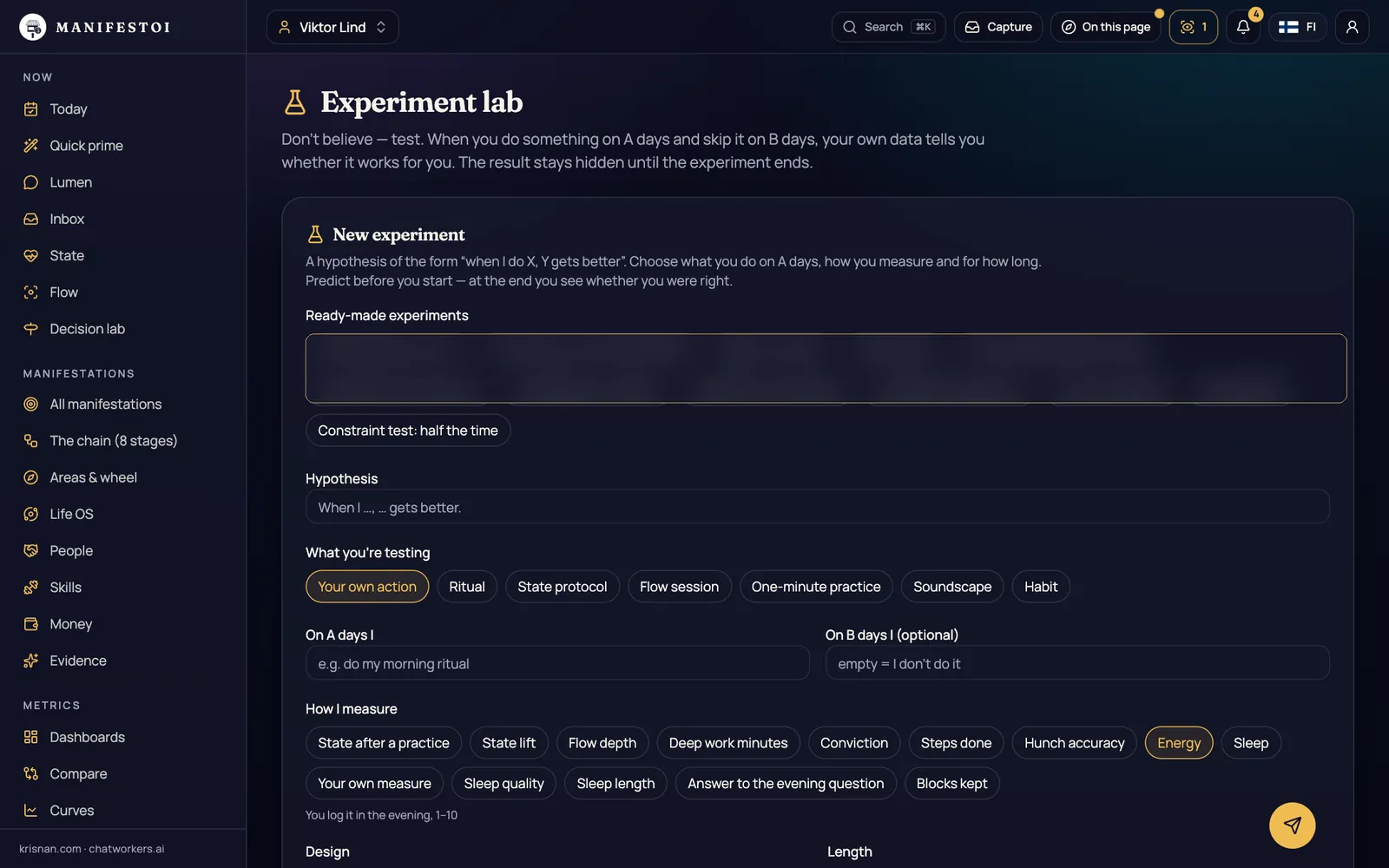
Task: Open Compare in the sidebar
Action: click(x=79, y=773)
